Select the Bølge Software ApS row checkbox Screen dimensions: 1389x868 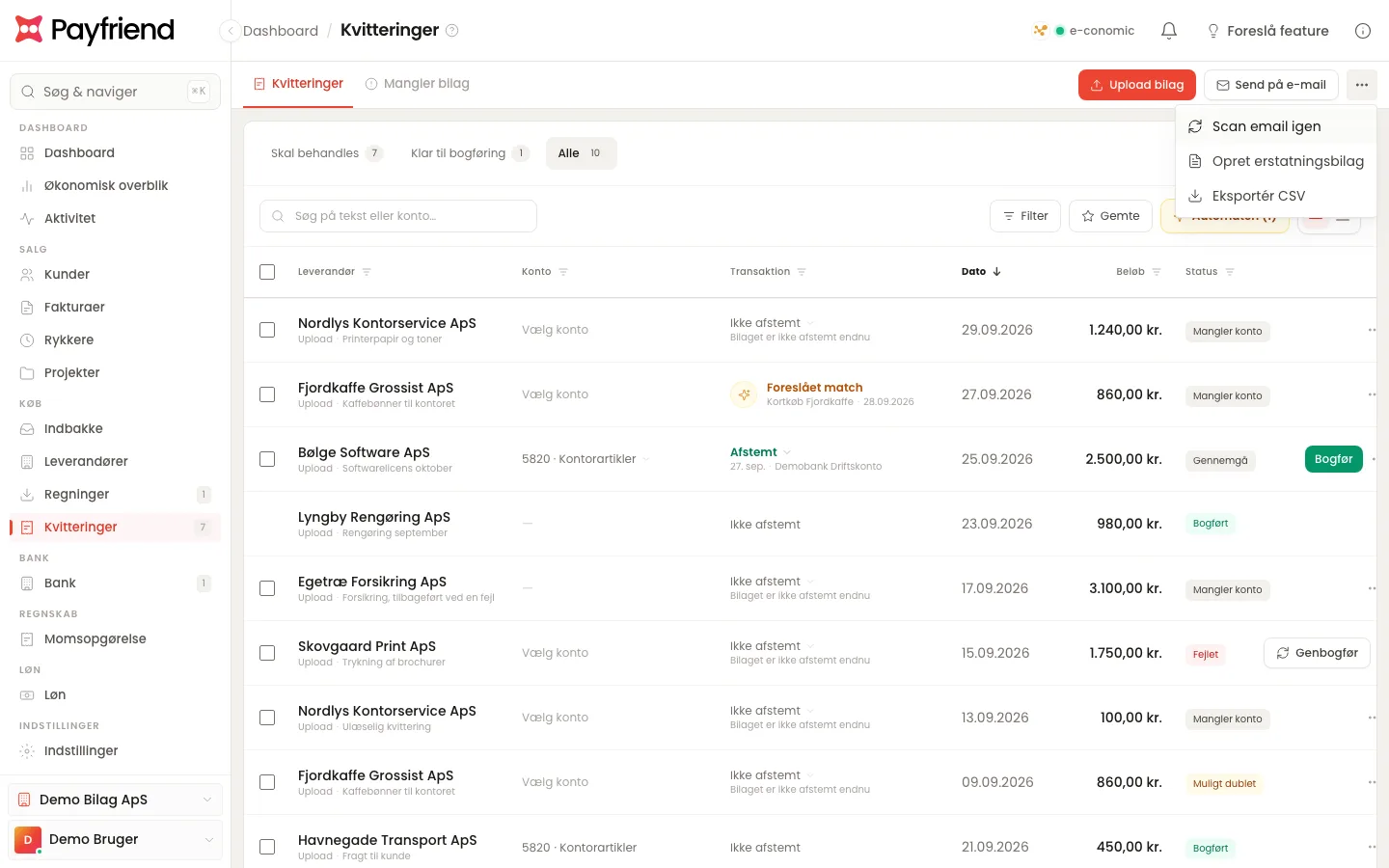pyautogui.click(x=267, y=459)
